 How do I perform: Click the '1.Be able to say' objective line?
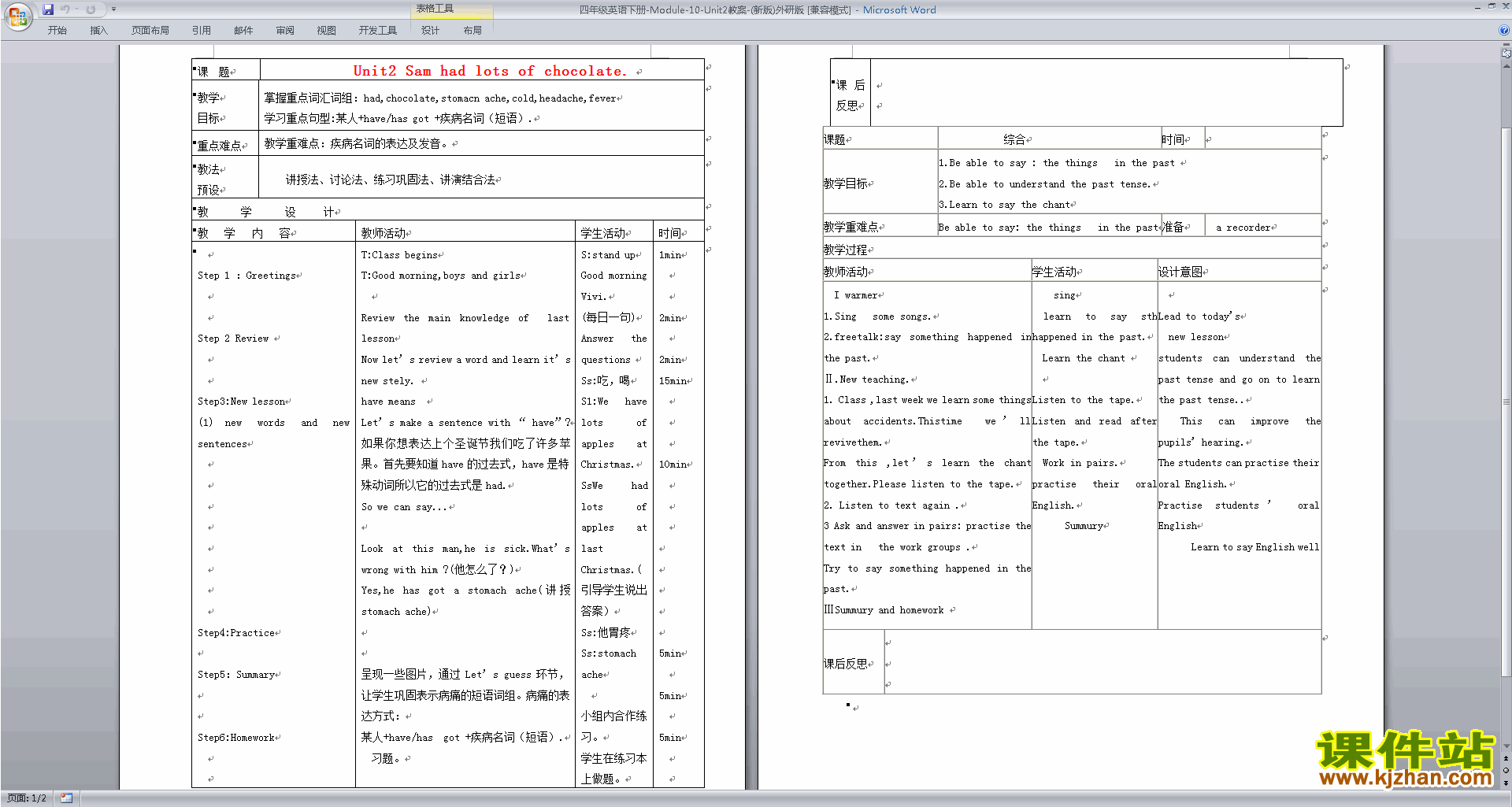click(1057, 163)
